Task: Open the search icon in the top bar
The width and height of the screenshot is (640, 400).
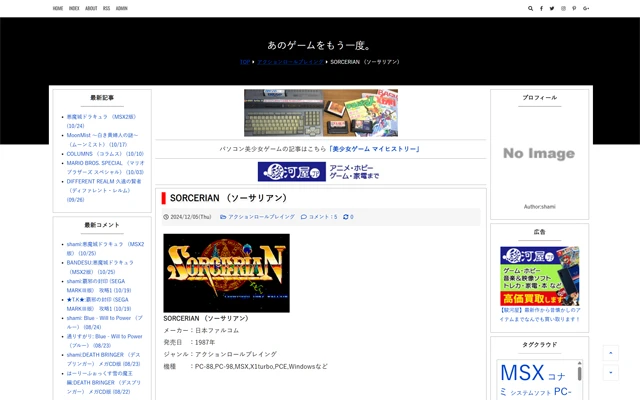Action: point(531,8)
